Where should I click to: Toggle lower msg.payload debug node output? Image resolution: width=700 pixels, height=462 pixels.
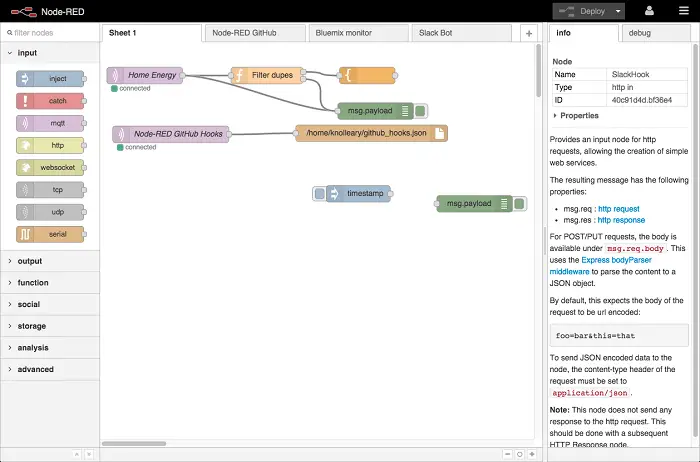pos(519,204)
